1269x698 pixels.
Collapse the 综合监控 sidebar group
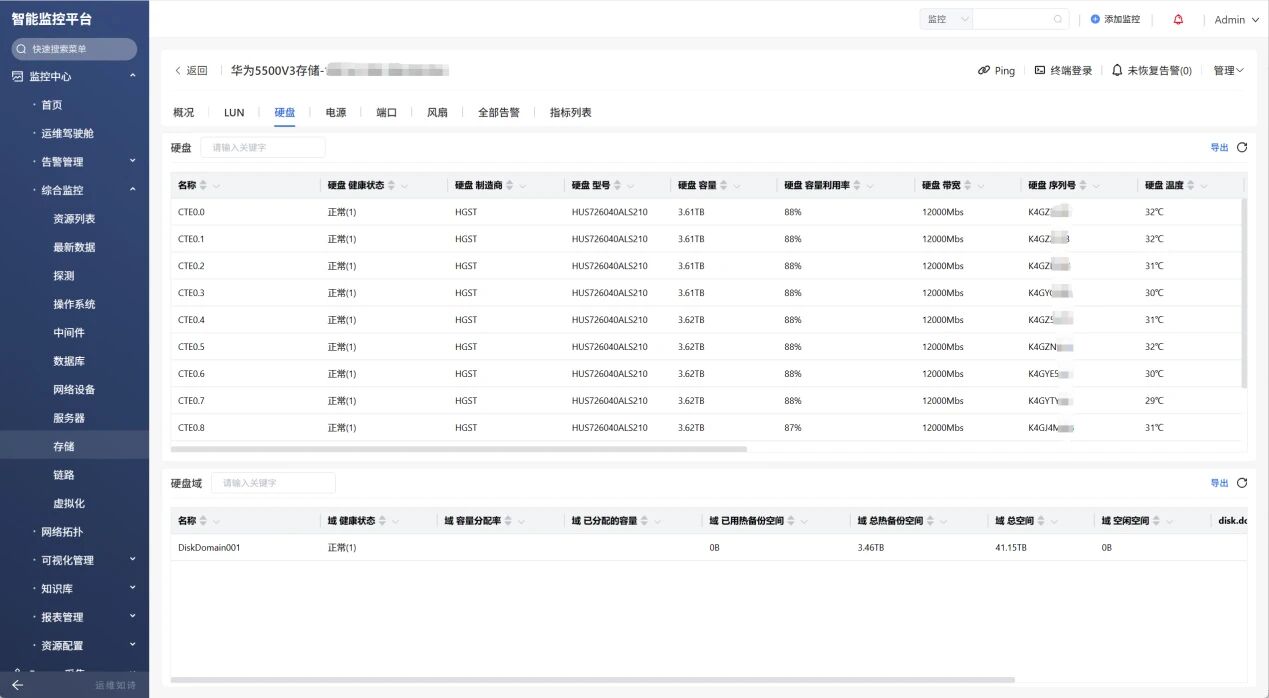tap(132, 190)
